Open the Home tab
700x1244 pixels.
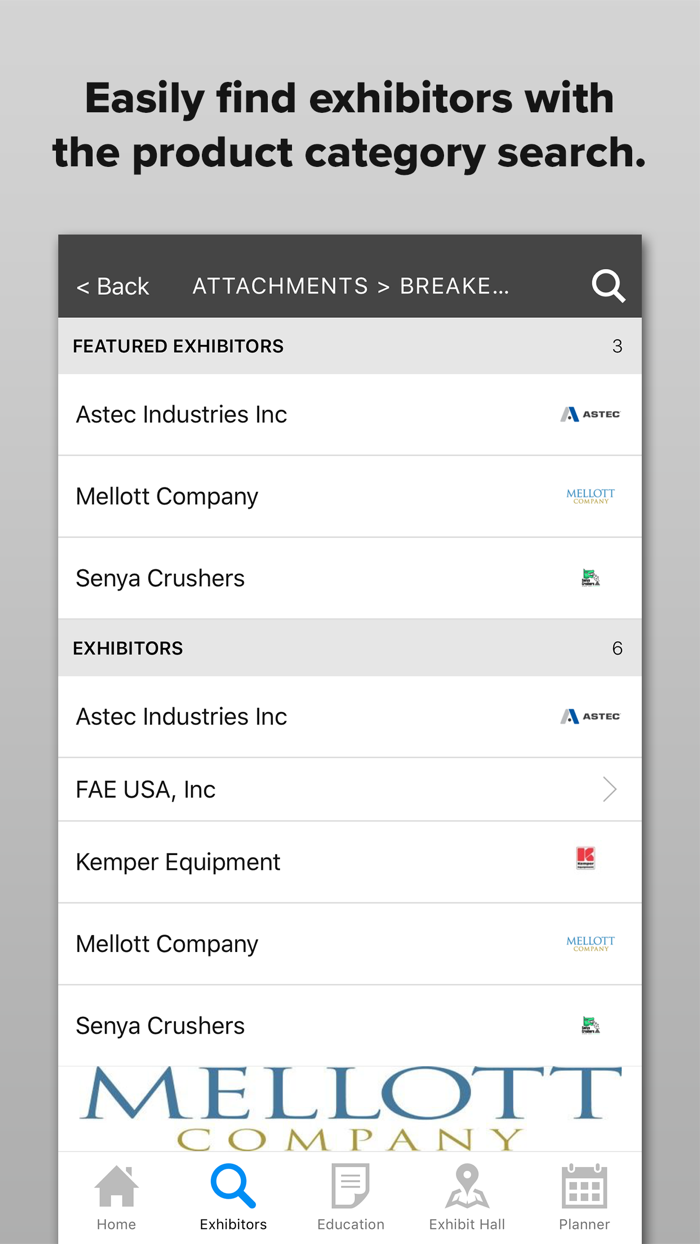(x=116, y=1197)
